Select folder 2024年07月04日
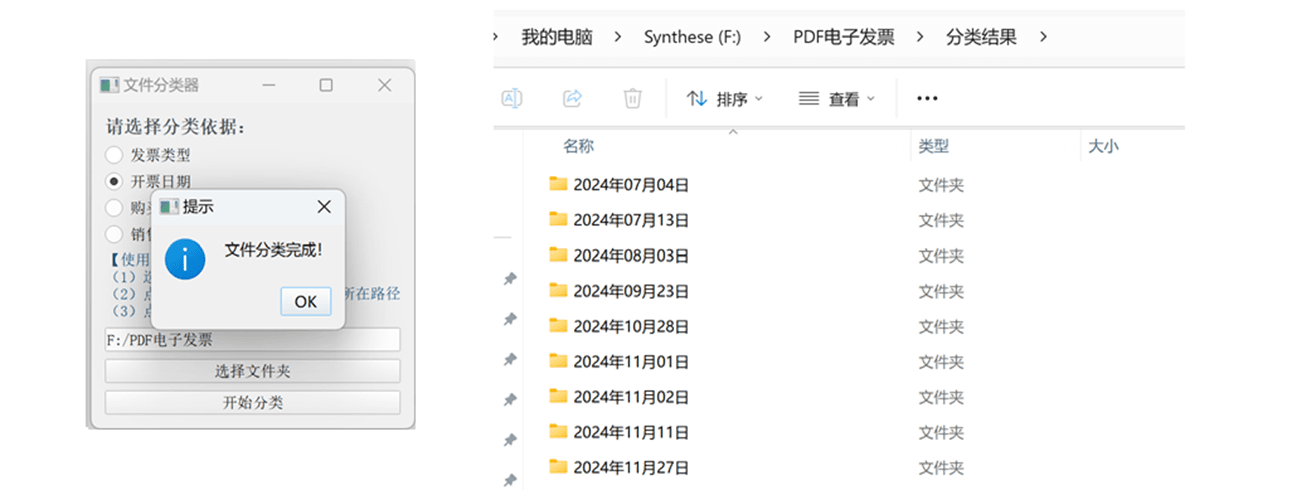The image size is (1292, 490). point(631,184)
